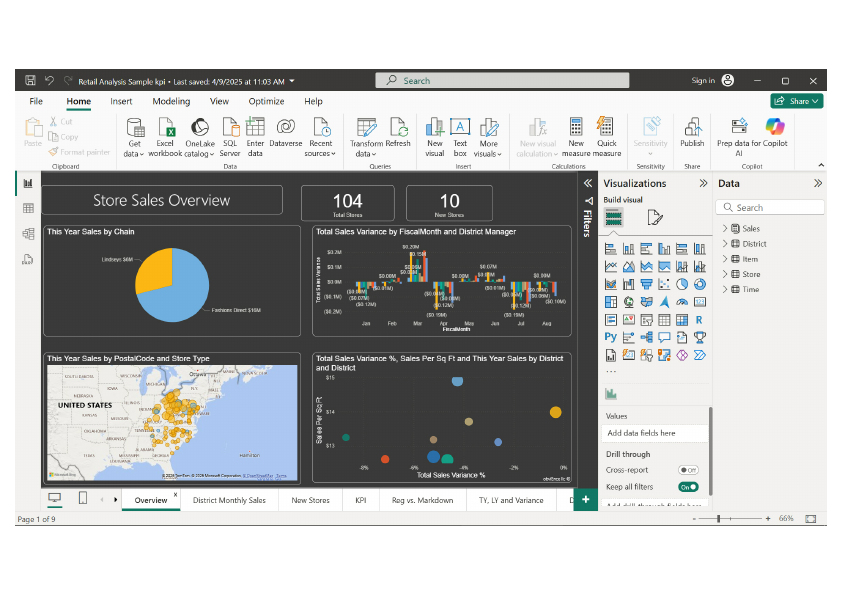Select the Power Automate visual icon
Viewport: 842px width, 595px height.
[x=700, y=355]
